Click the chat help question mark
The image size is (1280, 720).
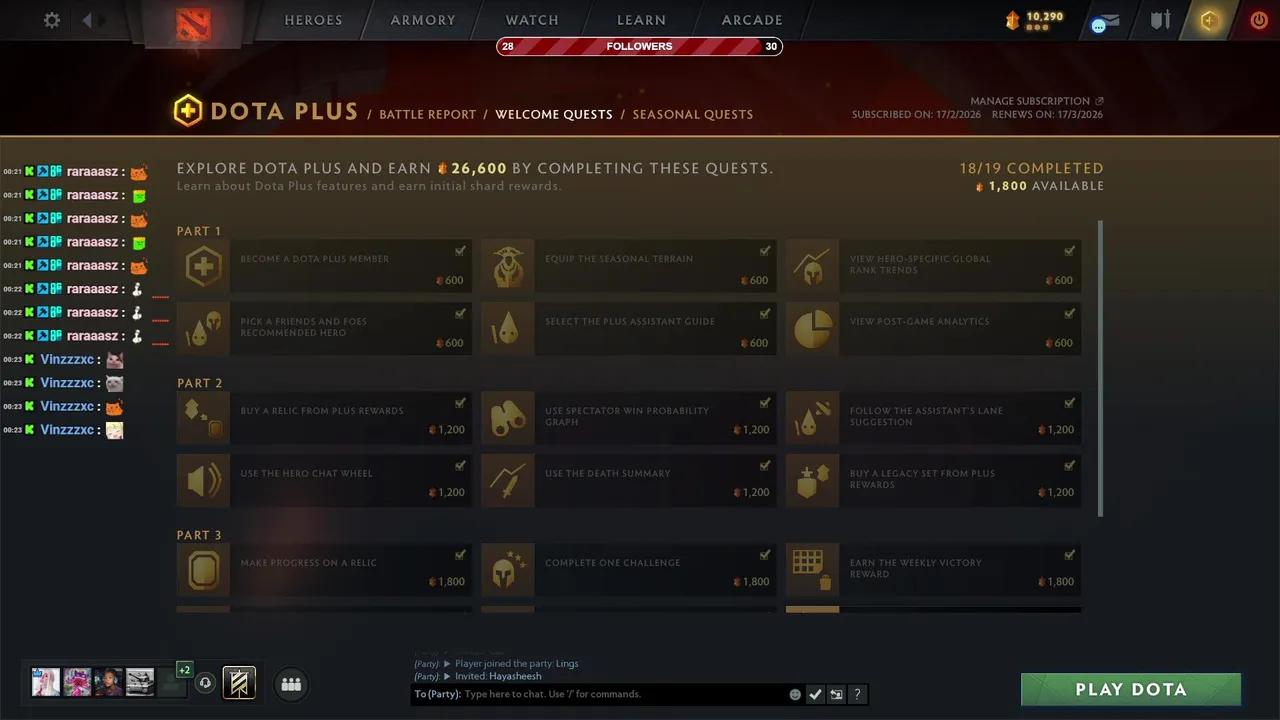pyautogui.click(x=857, y=694)
